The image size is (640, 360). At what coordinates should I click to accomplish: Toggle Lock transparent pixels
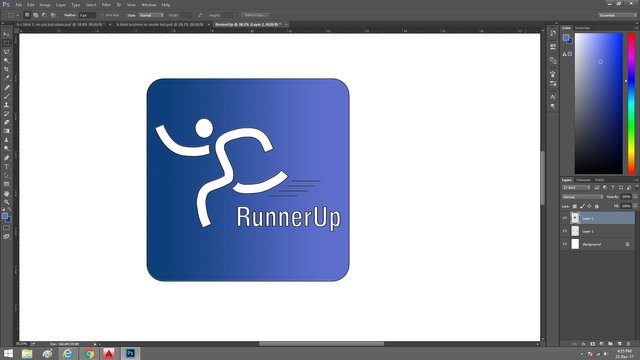tap(574, 207)
